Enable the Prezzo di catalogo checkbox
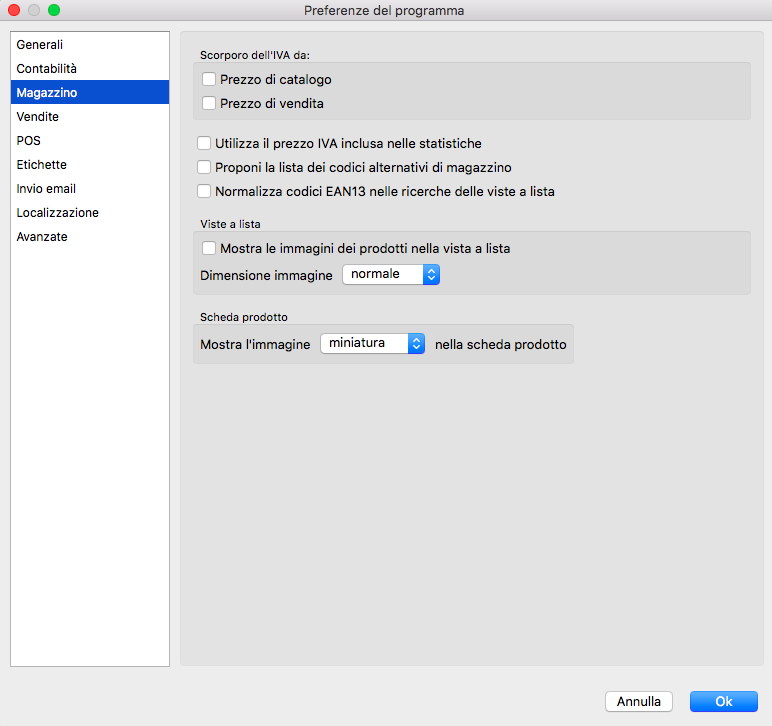Image resolution: width=772 pixels, height=726 pixels. [x=209, y=79]
